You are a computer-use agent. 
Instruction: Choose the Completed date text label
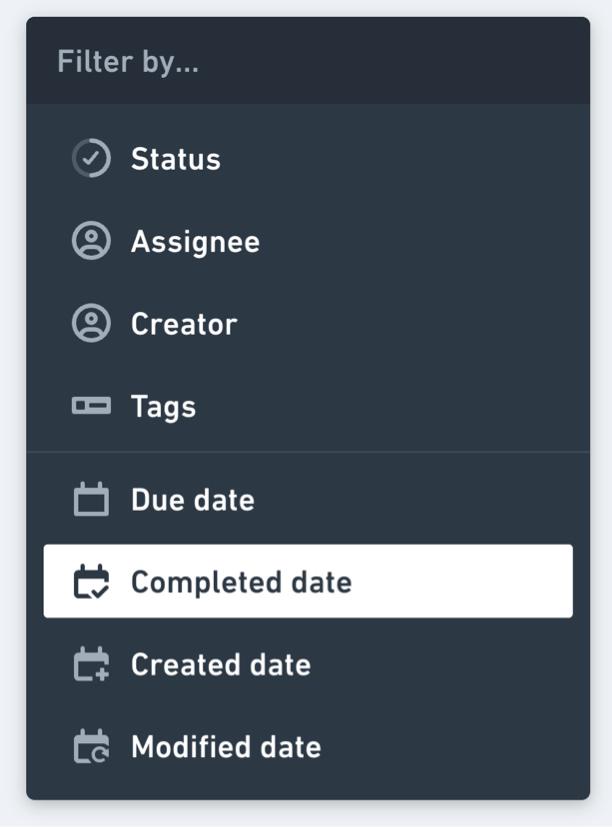tap(241, 582)
